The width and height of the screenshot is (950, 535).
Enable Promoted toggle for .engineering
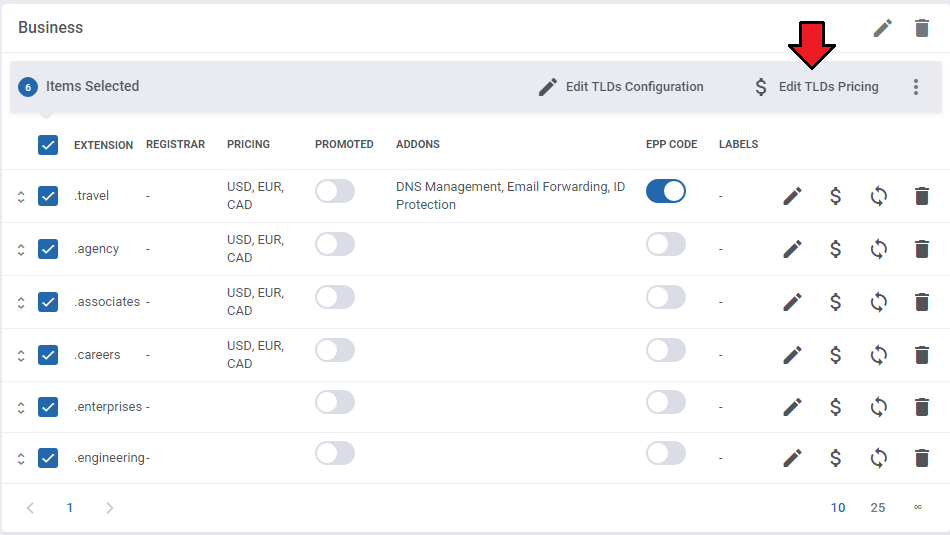click(x=334, y=453)
